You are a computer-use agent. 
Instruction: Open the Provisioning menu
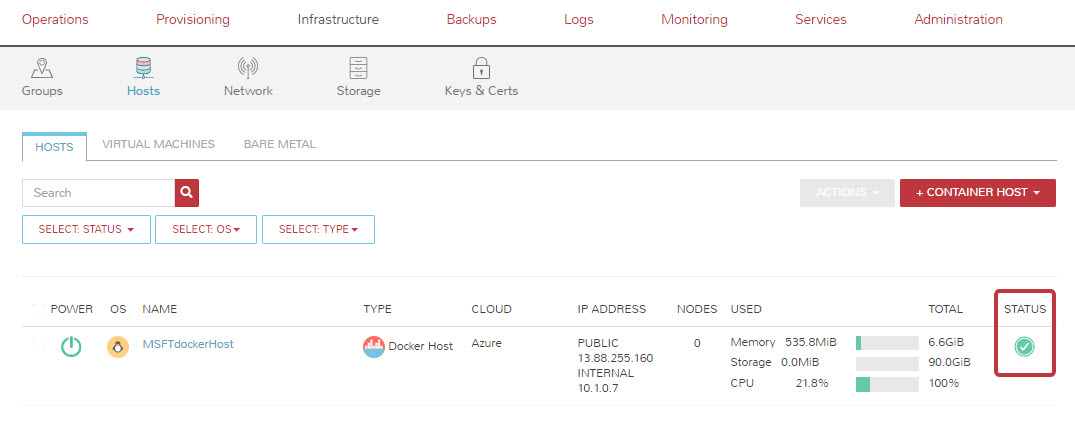click(193, 20)
